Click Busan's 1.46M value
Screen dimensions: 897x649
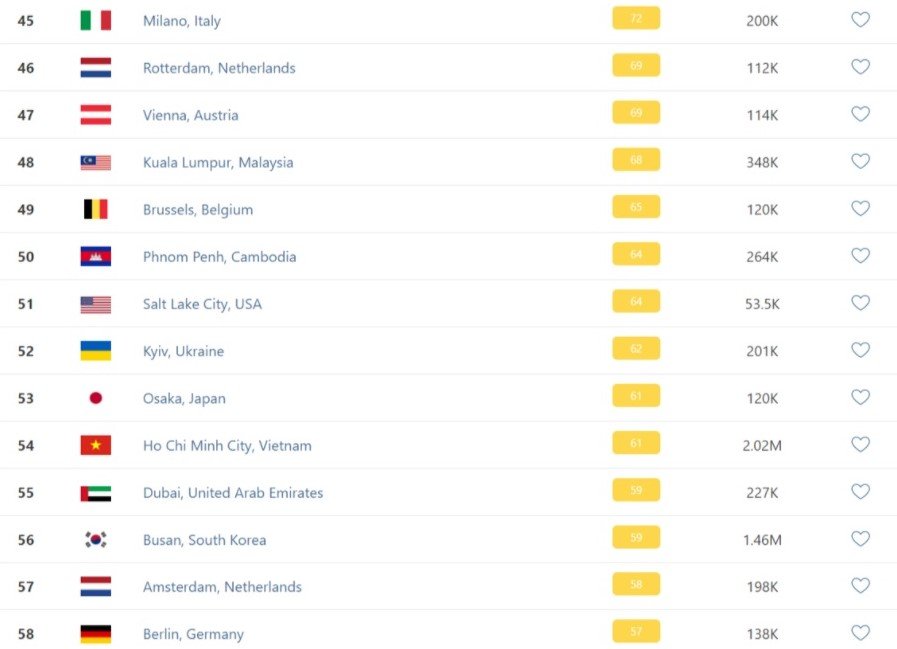[x=762, y=540]
